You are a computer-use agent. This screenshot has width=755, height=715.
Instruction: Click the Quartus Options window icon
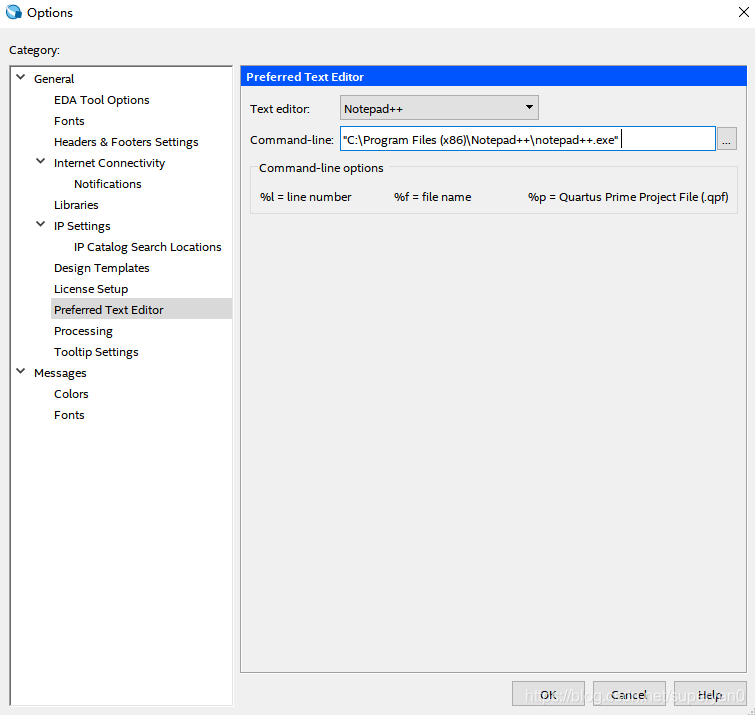[14, 12]
